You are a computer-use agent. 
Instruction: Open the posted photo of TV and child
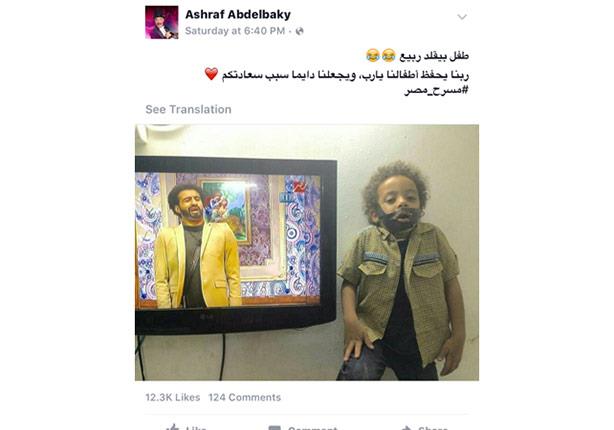click(x=307, y=253)
